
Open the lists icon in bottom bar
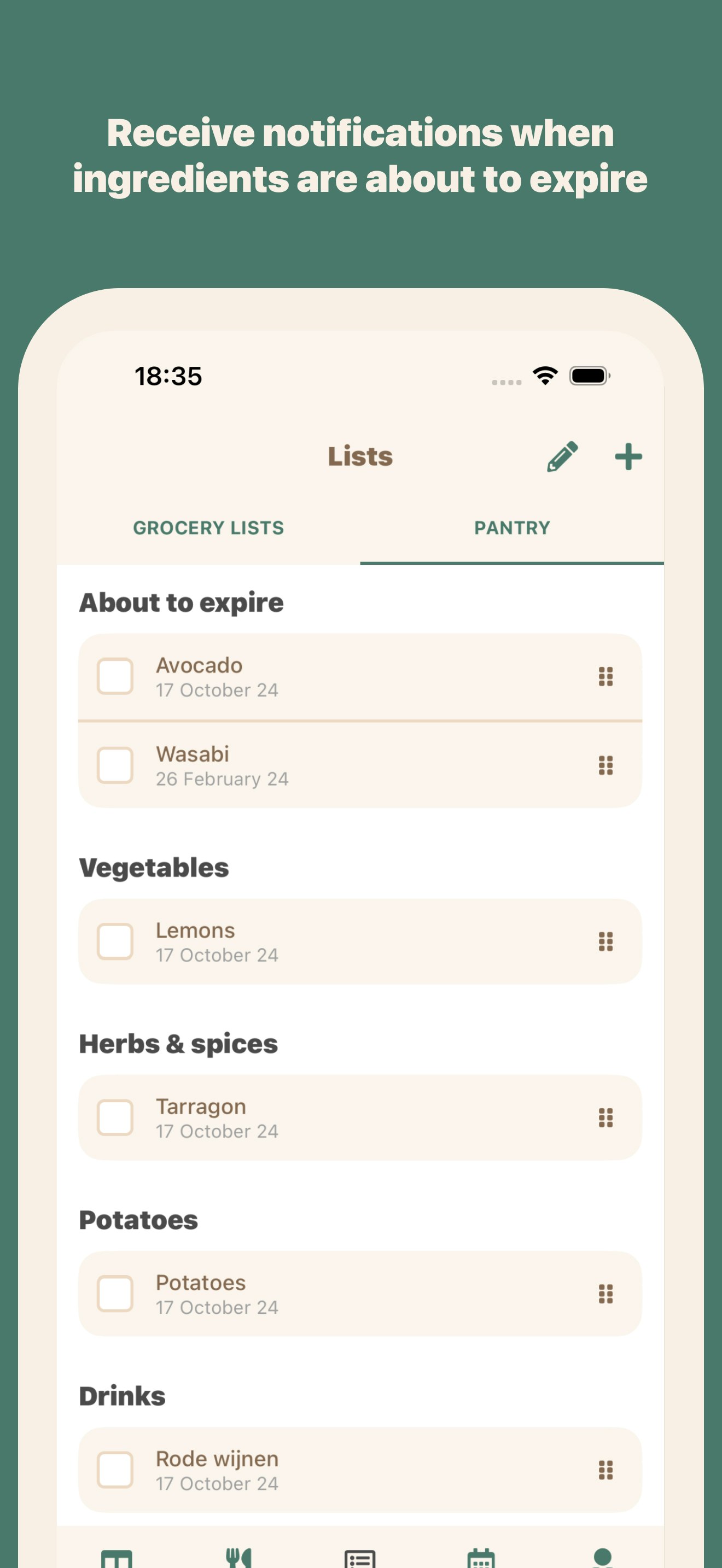pyautogui.click(x=360, y=1558)
